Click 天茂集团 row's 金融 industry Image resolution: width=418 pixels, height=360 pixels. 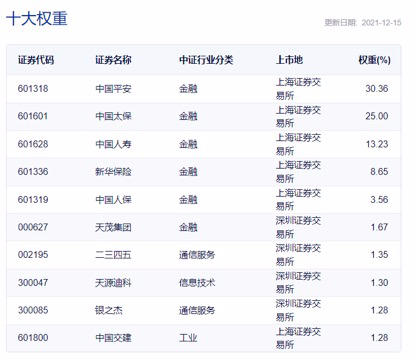click(x=188, y=227)
